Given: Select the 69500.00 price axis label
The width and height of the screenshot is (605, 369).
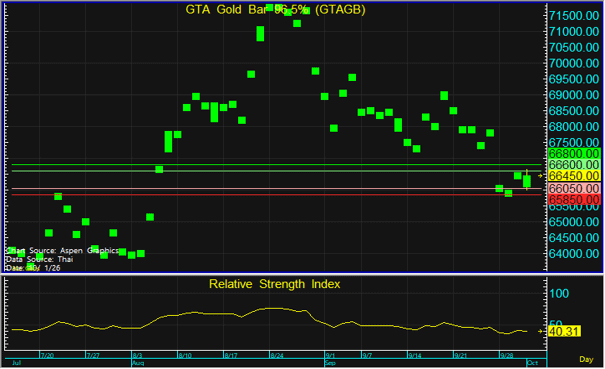Looking at the screenshot, I should pyautogui.click(x=574, y=79).
